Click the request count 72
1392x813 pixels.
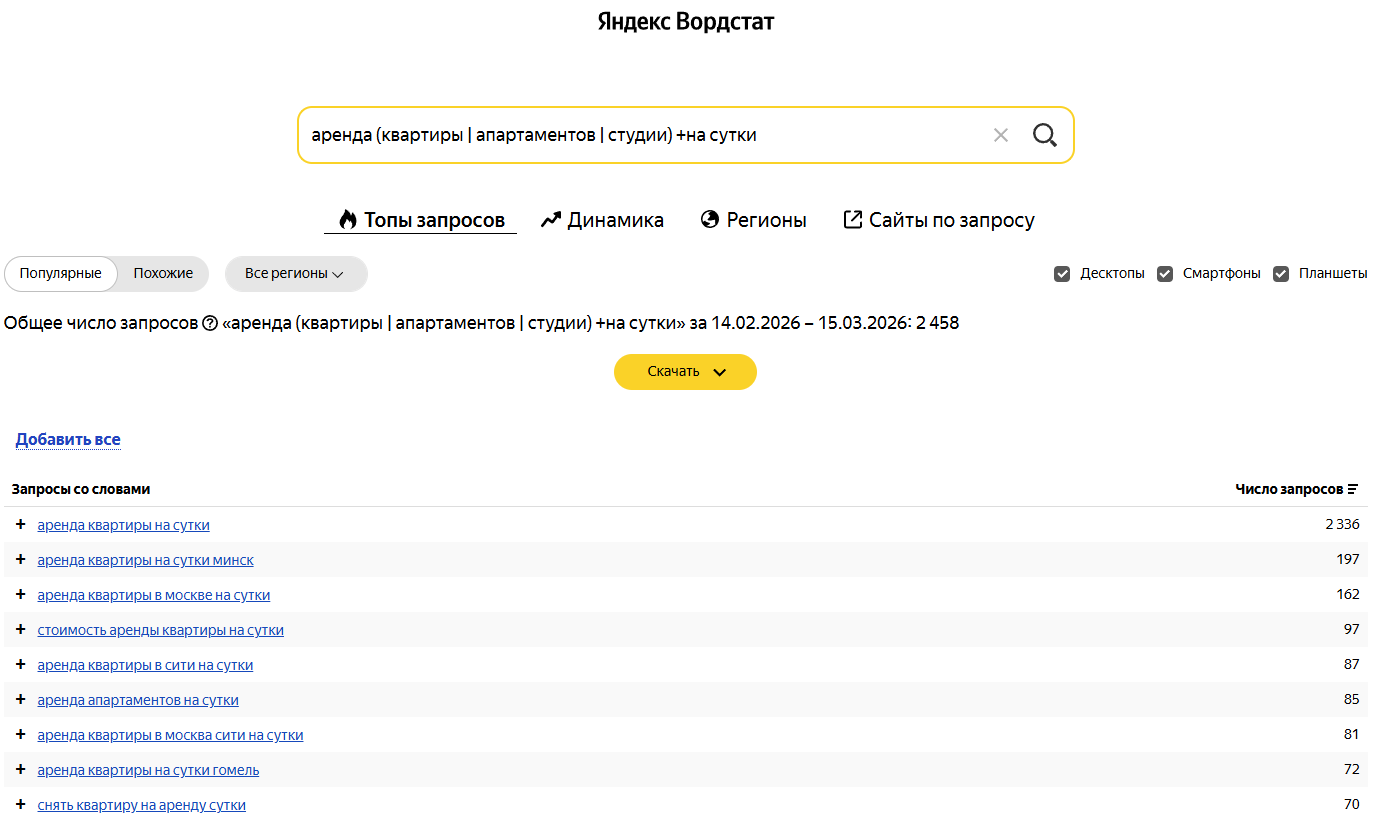click(1352, 770)
